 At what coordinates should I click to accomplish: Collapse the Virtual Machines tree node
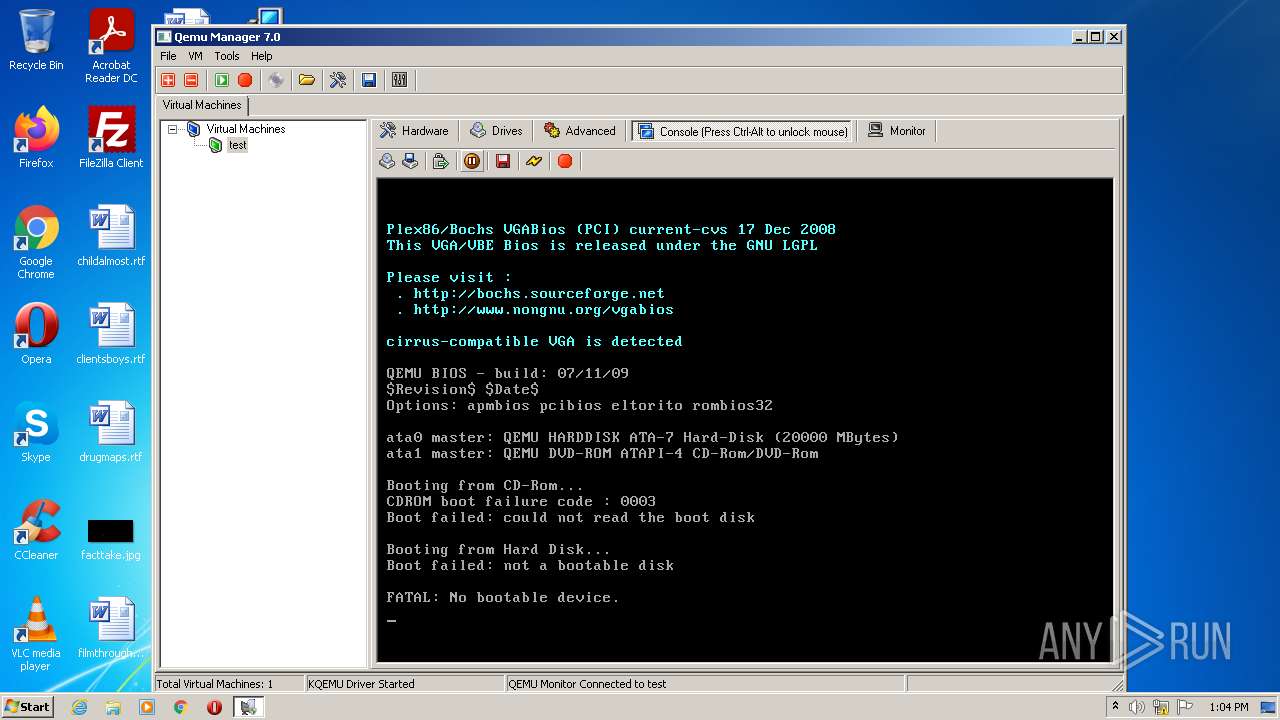[173, 129]
